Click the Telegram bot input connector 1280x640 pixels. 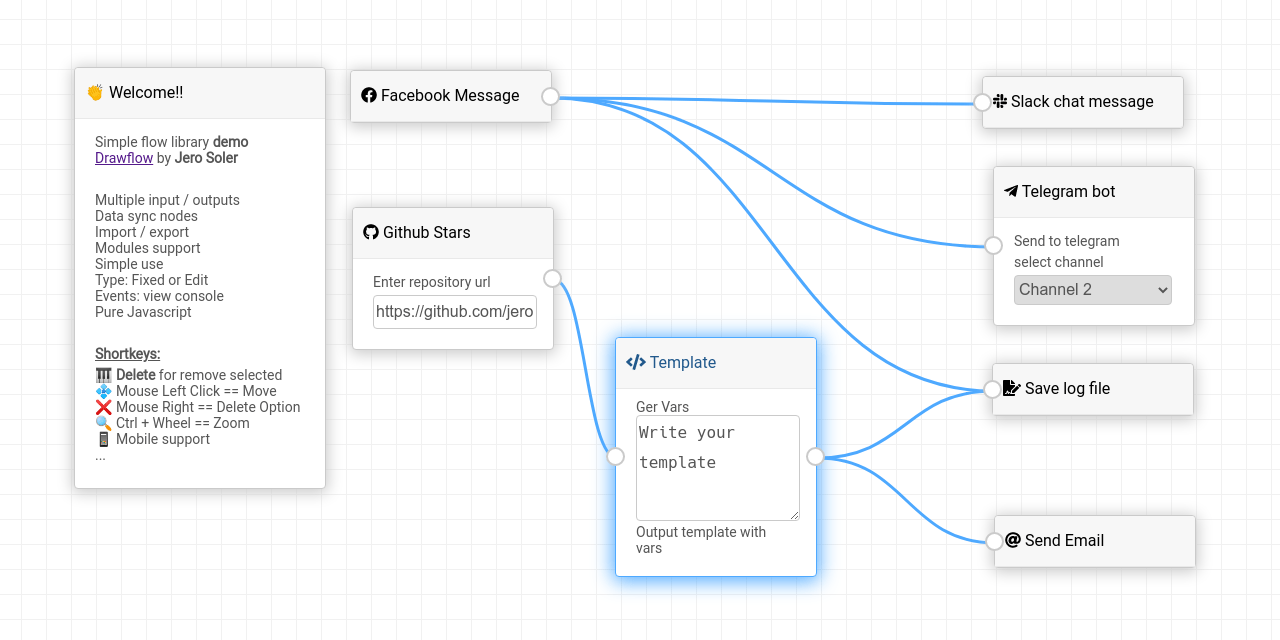tap(993, 245)
